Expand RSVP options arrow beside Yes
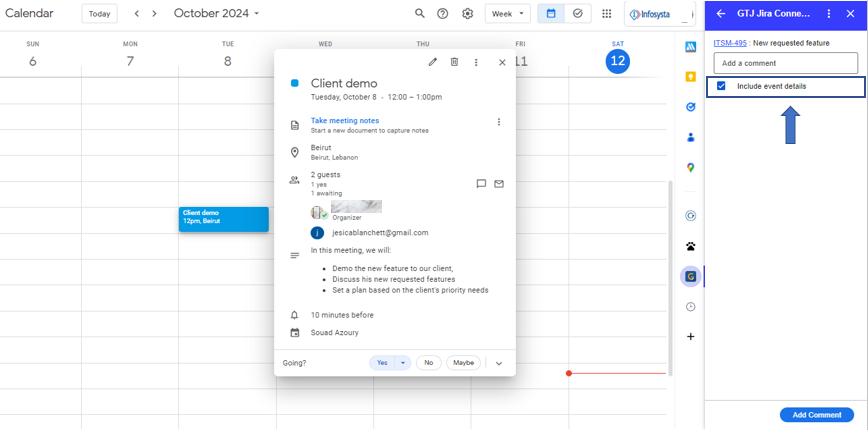868x430 pixels. [x=404, y=363]
